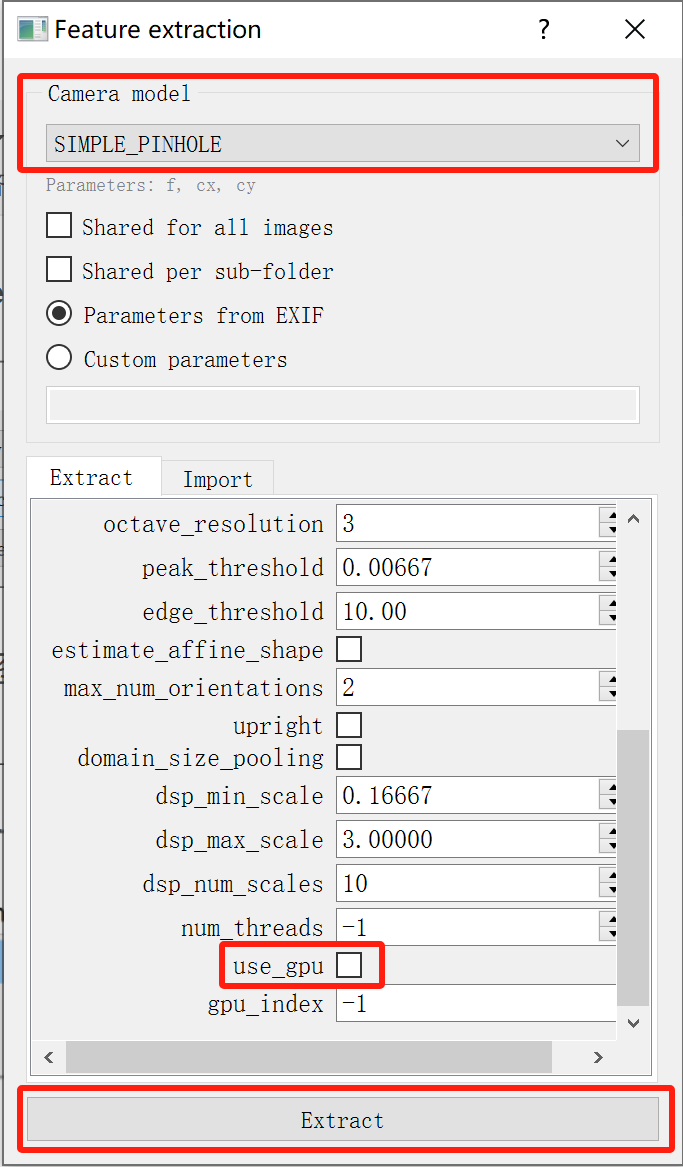Expand the SIMPLE_PINHOLE selection list
Screen dimensions: 683x1167
[620, 143]
